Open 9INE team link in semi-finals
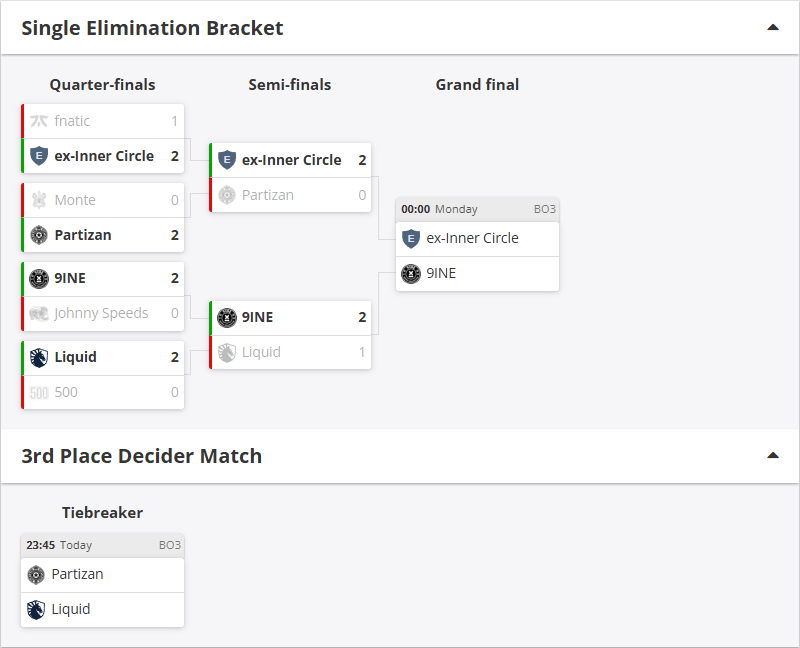The width and height of the screenshot is (800, 648). pyautogui.click(x=258, y=317)
